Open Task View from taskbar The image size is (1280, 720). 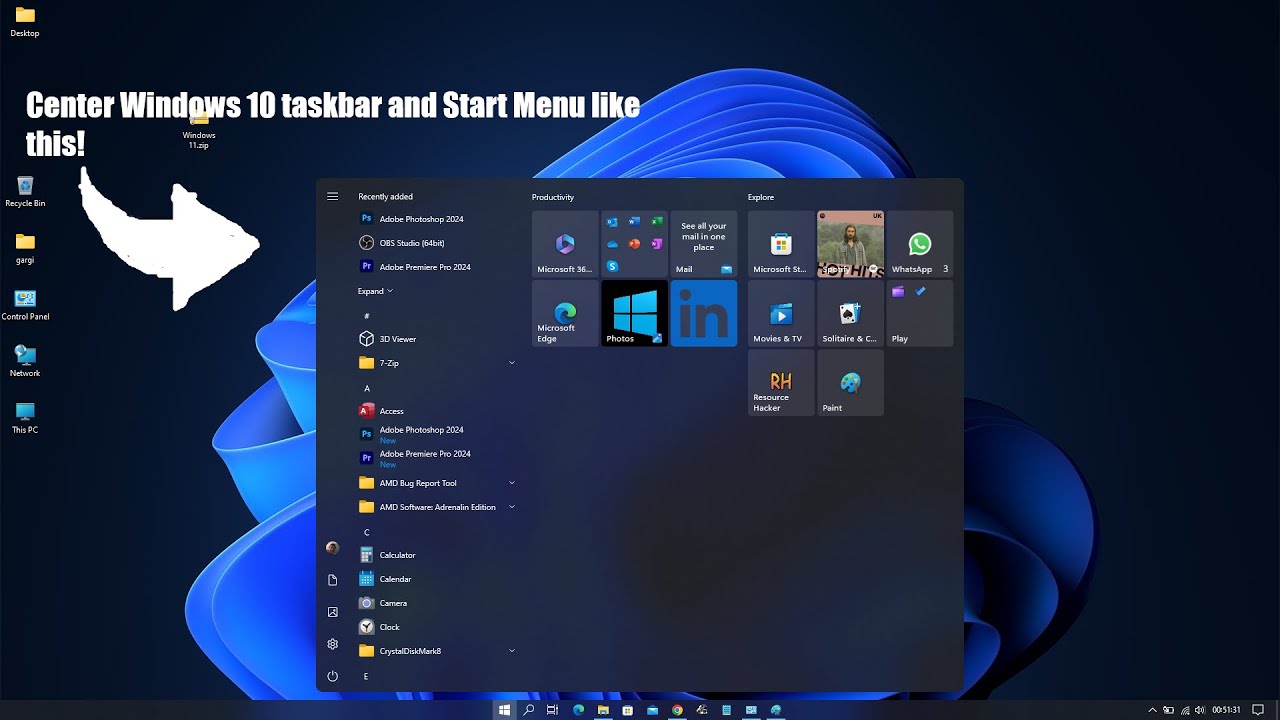553,710
